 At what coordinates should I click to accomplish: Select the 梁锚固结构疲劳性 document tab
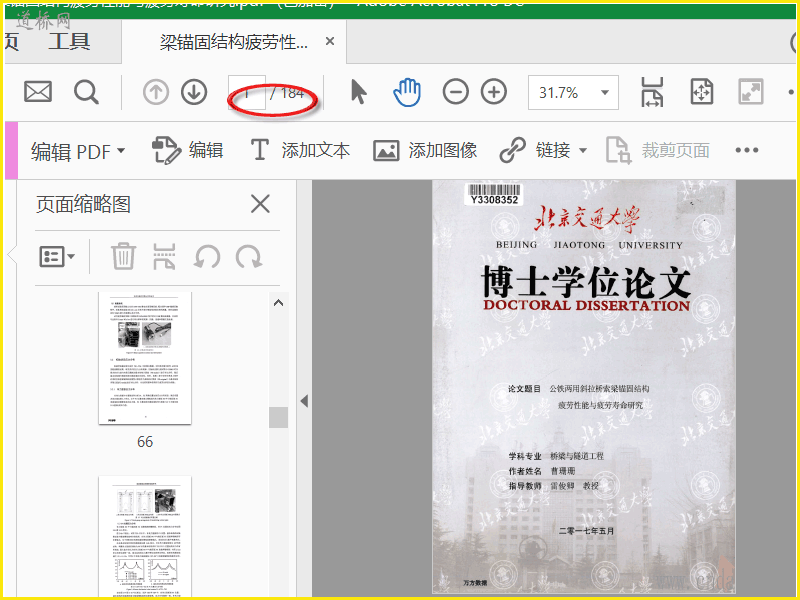234,42
